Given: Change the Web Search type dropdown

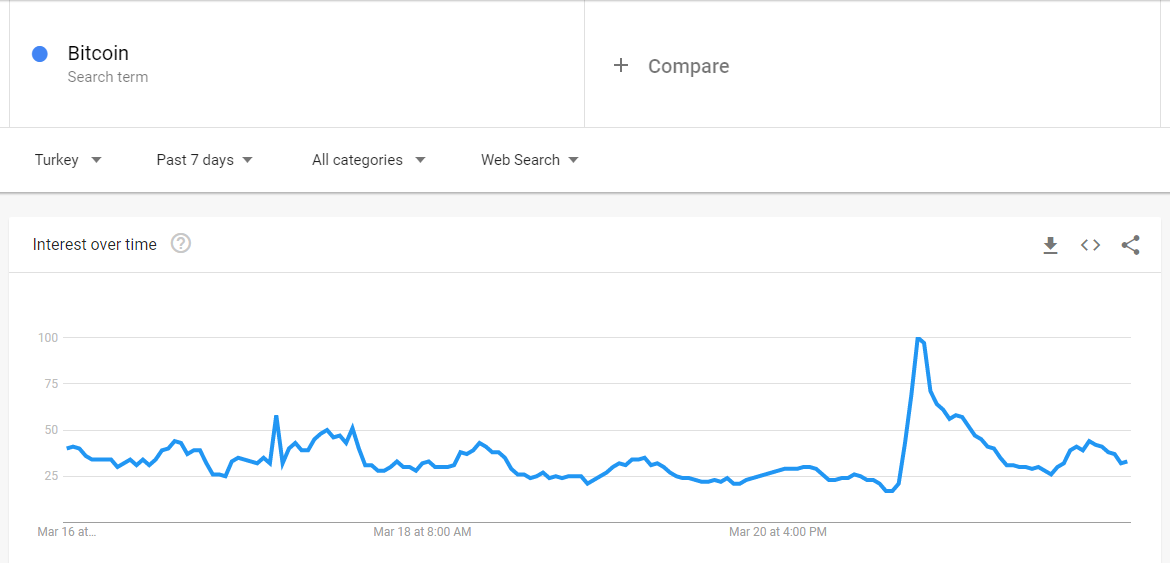Looking at the screenshot, I should point(529,160).
